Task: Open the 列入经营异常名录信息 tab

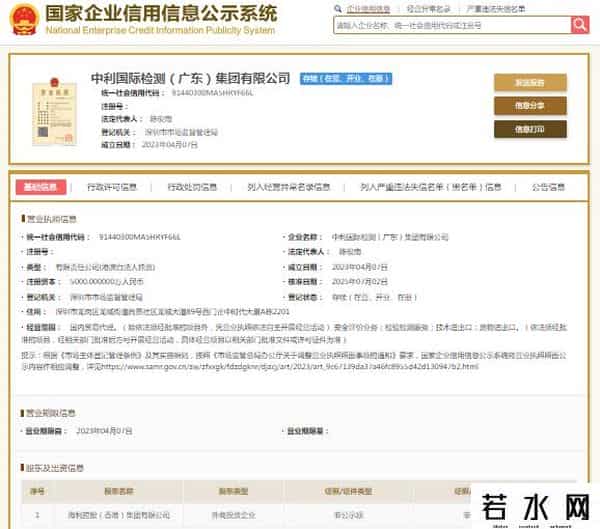Action: click(287, 187)
